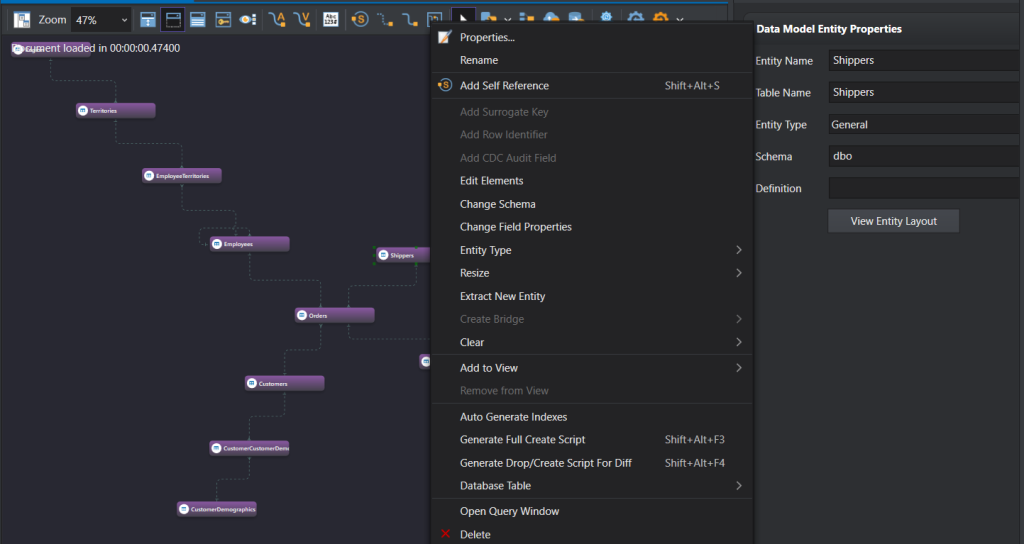Image resolution: width=1024 pixels, height=544 pixels.
Task: Select the Orders entity on the canvas
Action: 335,315
